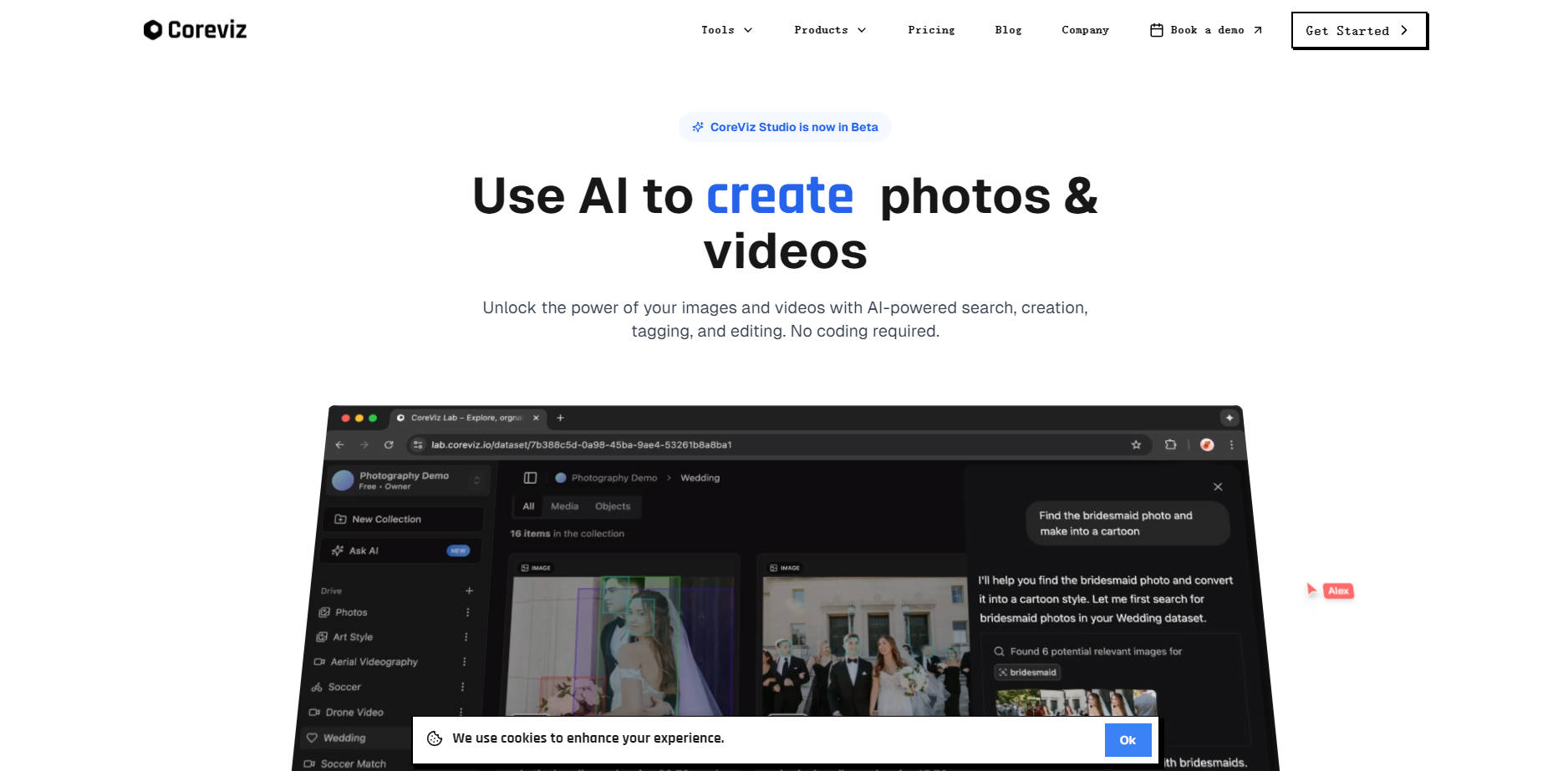This screenshot has width=1568, height=771.
Task: Click the bridesmaid search tag chip
Action: pyautogui.click(x=1027, y=672)
